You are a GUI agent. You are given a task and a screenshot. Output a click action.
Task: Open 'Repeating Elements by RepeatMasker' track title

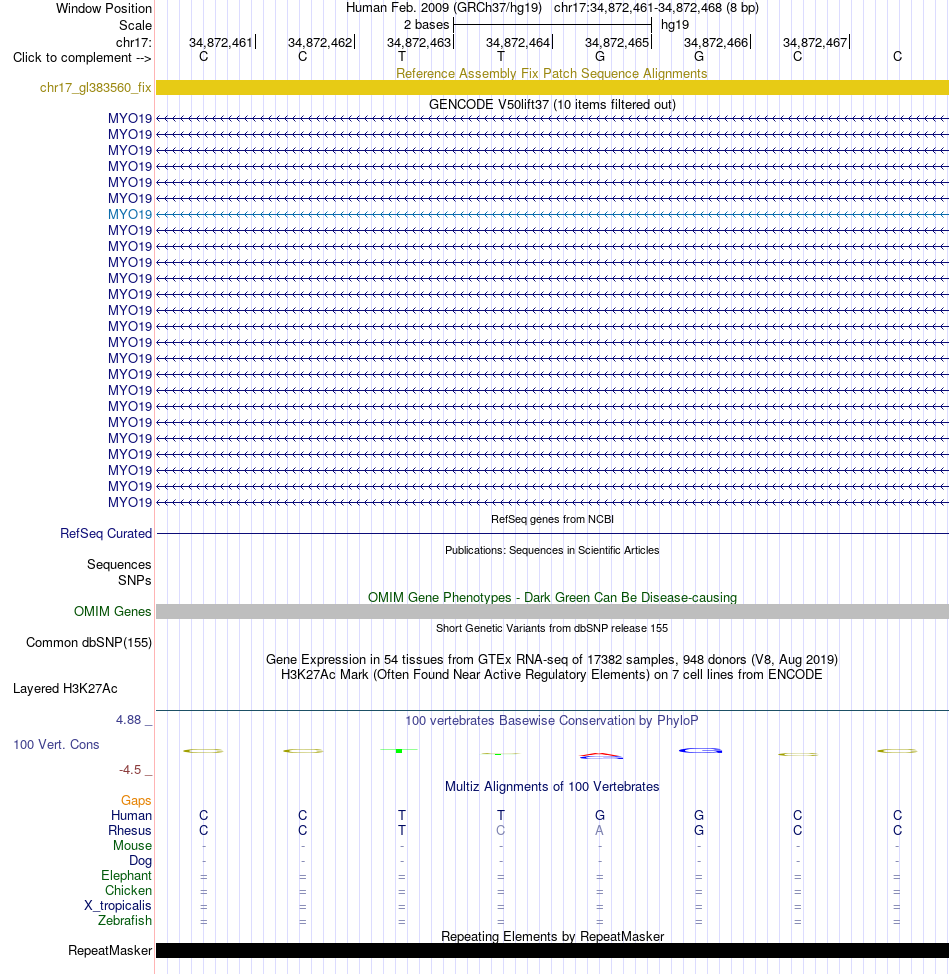552,936
